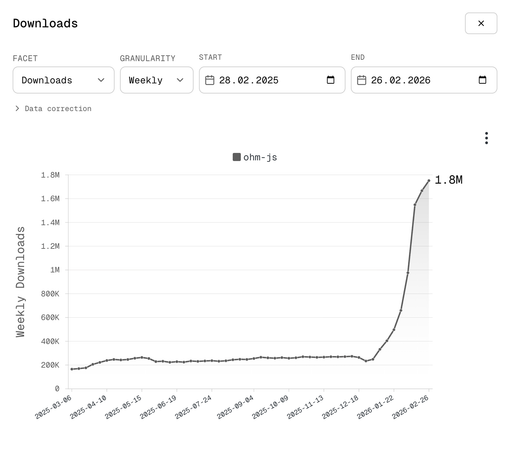Click the 2026-01-22 x-axis label

375,407
